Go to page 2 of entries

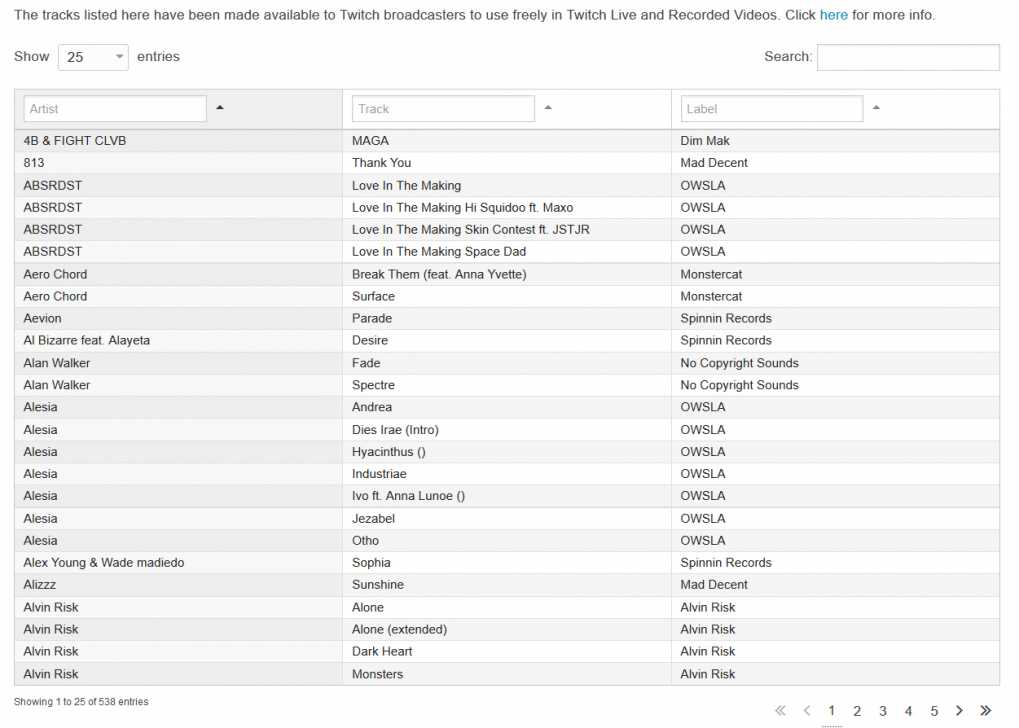tap(857, 711)
